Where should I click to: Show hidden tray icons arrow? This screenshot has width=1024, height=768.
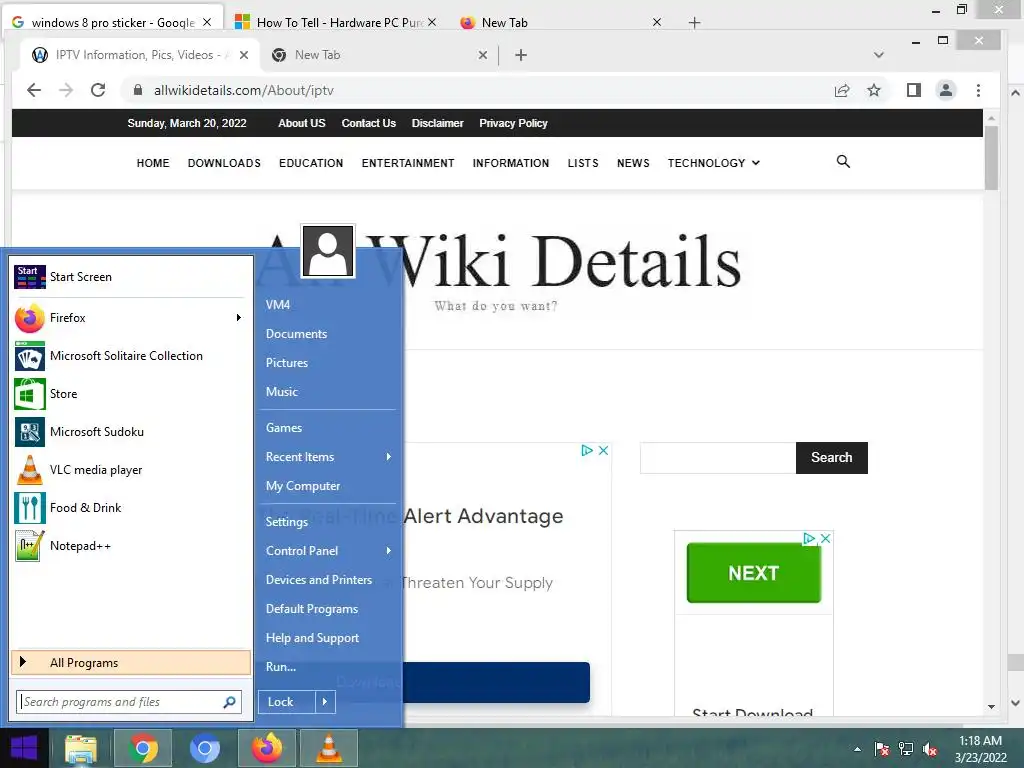(857, 749)
